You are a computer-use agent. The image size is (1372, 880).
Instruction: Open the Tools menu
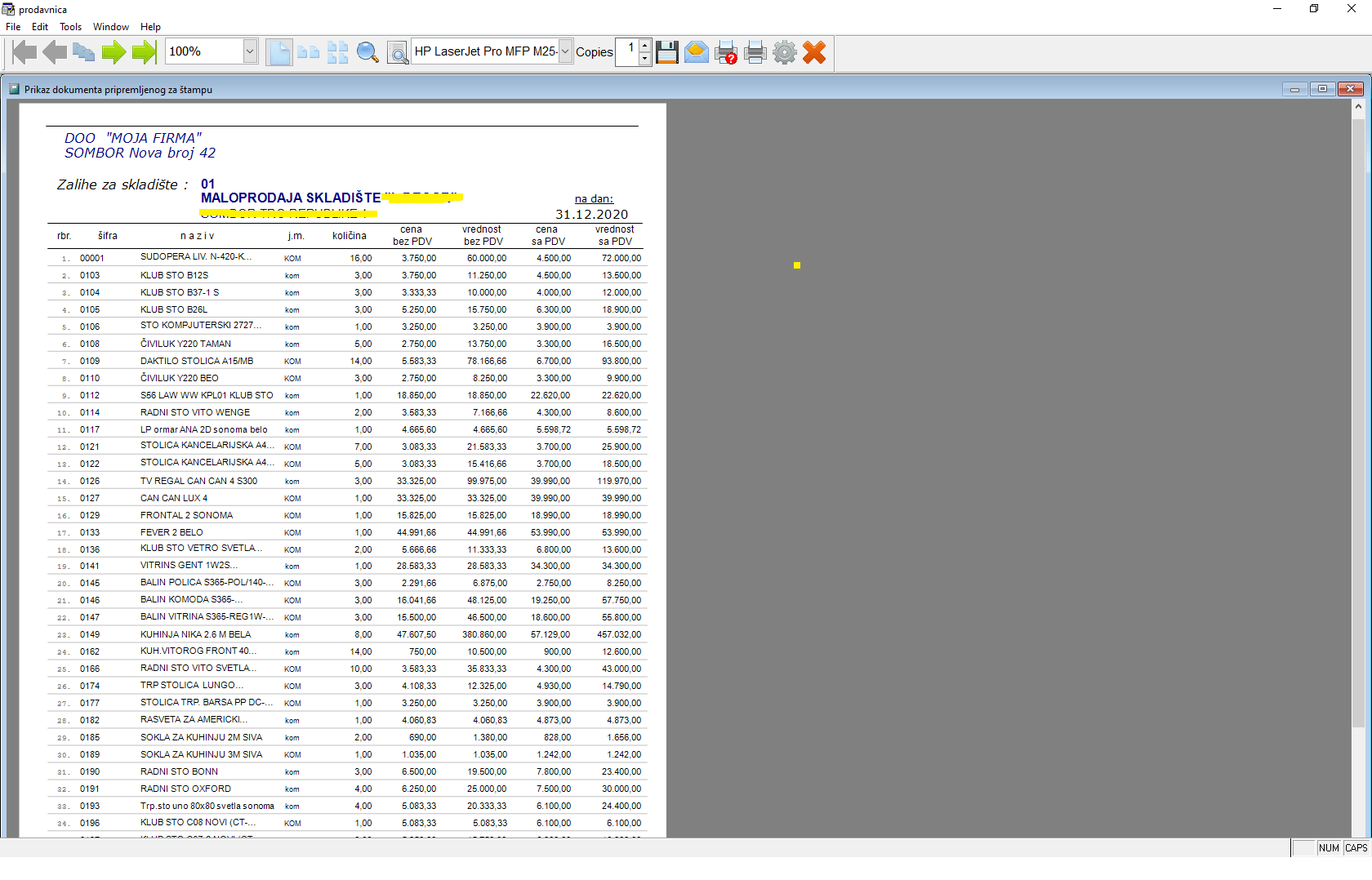pyautogui.click(x=70, y=27)
